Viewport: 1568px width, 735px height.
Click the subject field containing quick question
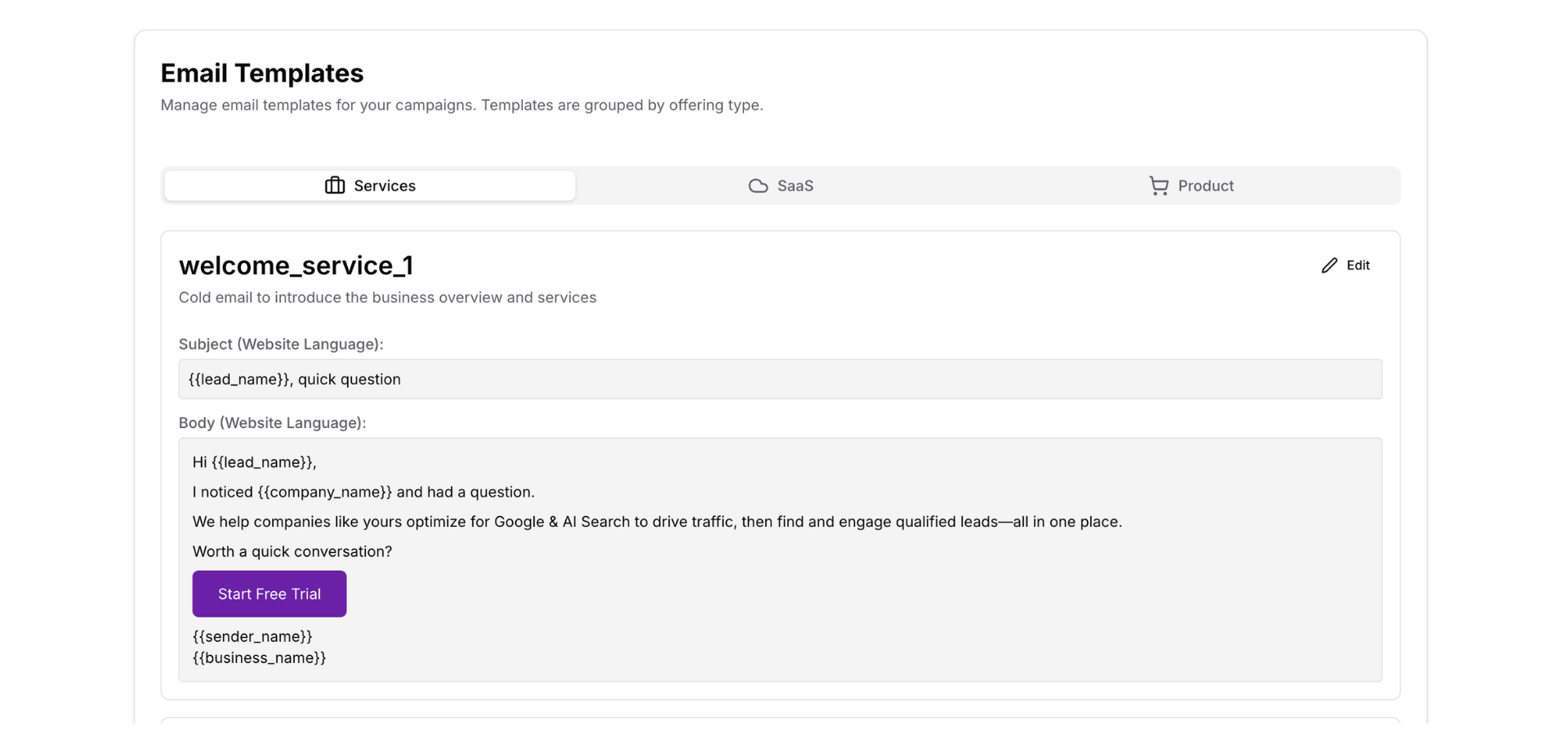780,379
